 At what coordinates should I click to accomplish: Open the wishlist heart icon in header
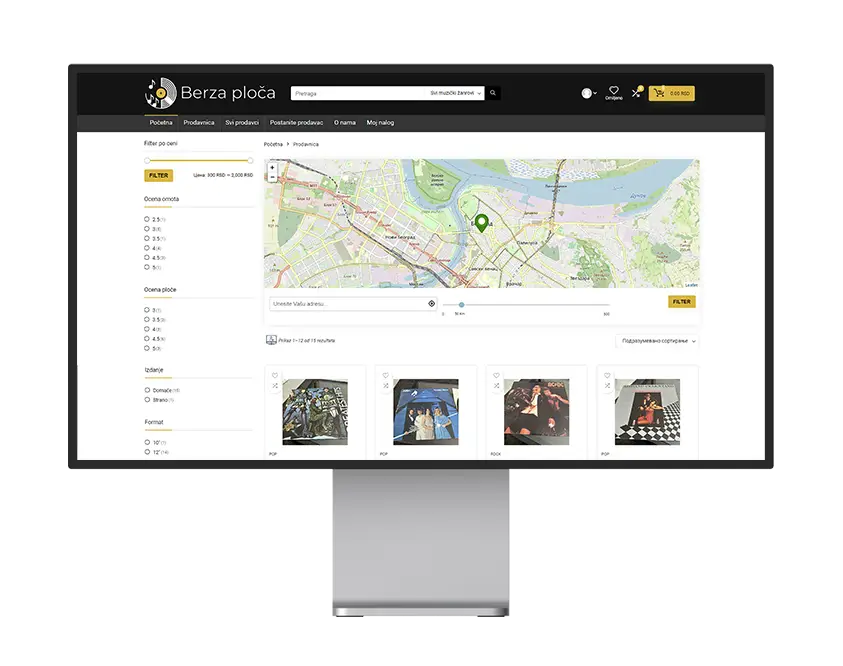pyautogui.click(x=613, y=90)
